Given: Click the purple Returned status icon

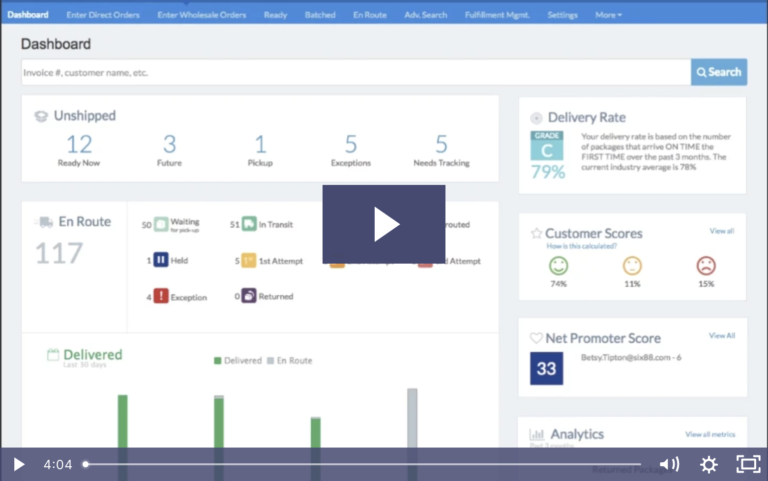Looking at the screenshot, I should click(249, 296).
